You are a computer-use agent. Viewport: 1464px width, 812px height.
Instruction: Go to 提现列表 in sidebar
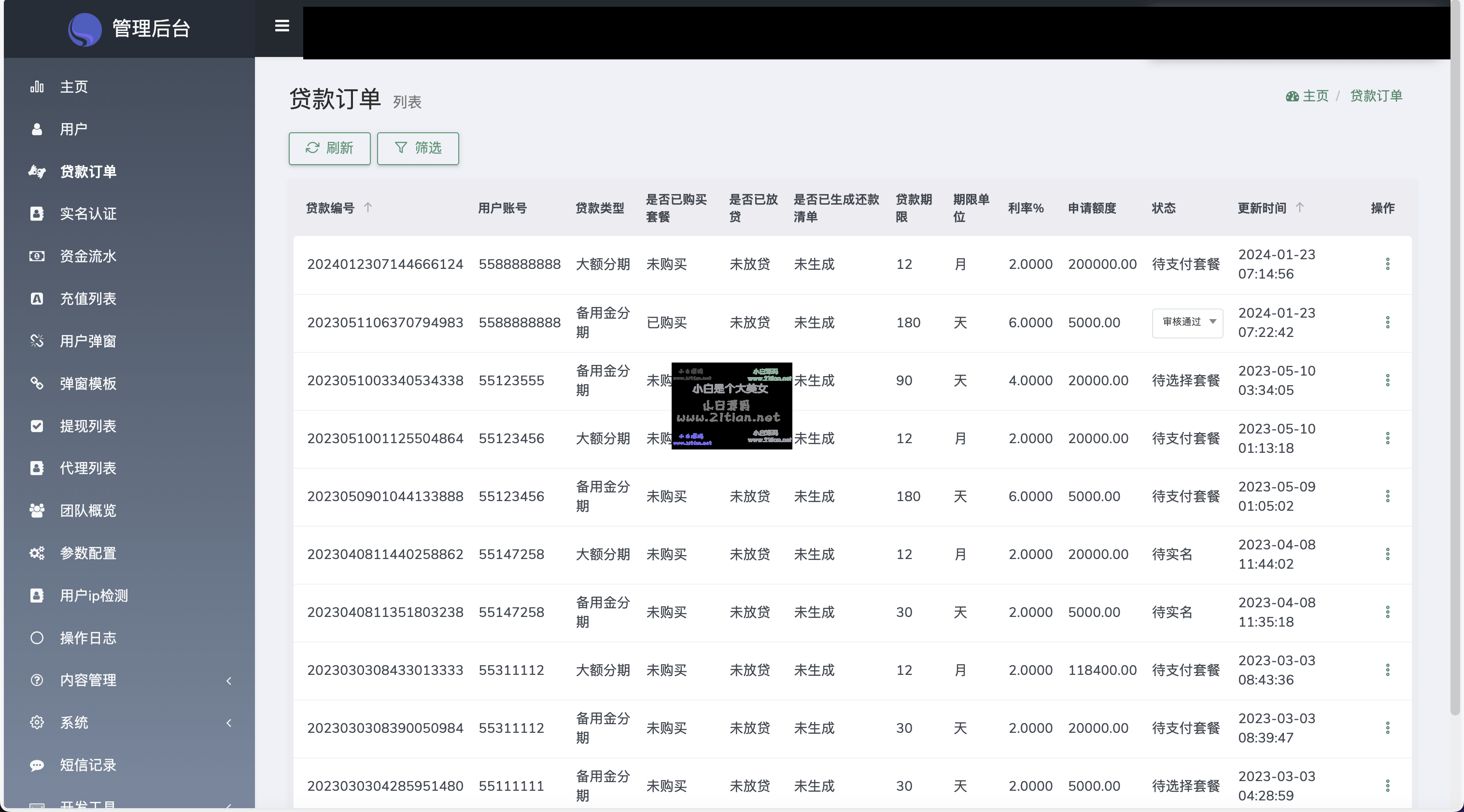[x=88, y=426]
